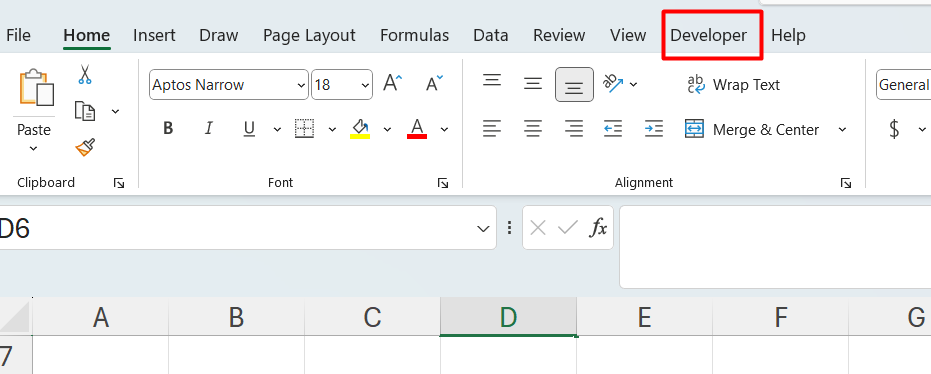
Task: Click the Accounting dollar format icon
Action: click(894, 129)
